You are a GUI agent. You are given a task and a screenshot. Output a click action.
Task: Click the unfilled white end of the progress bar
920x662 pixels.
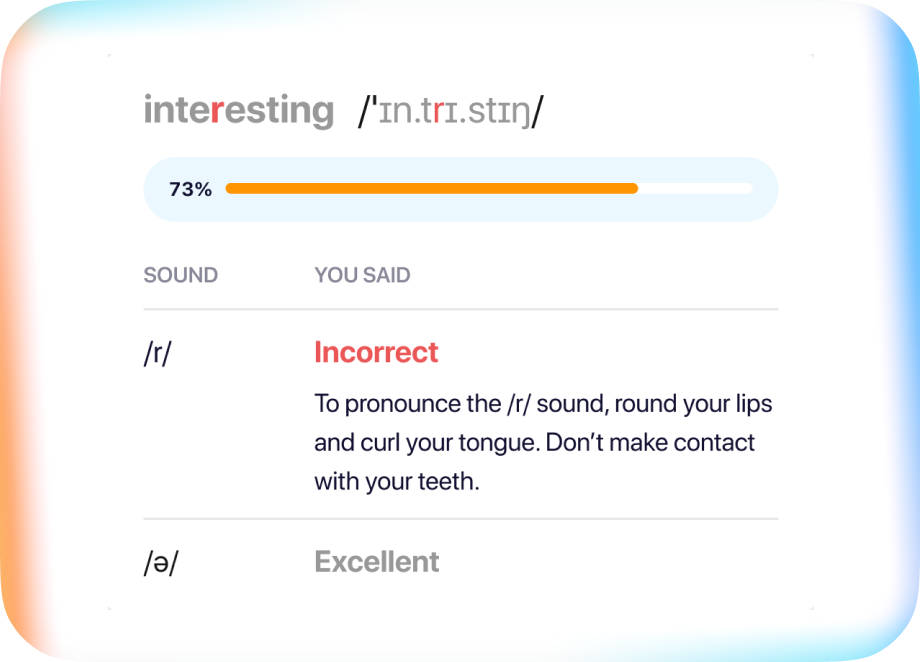(x=696, y=188)
